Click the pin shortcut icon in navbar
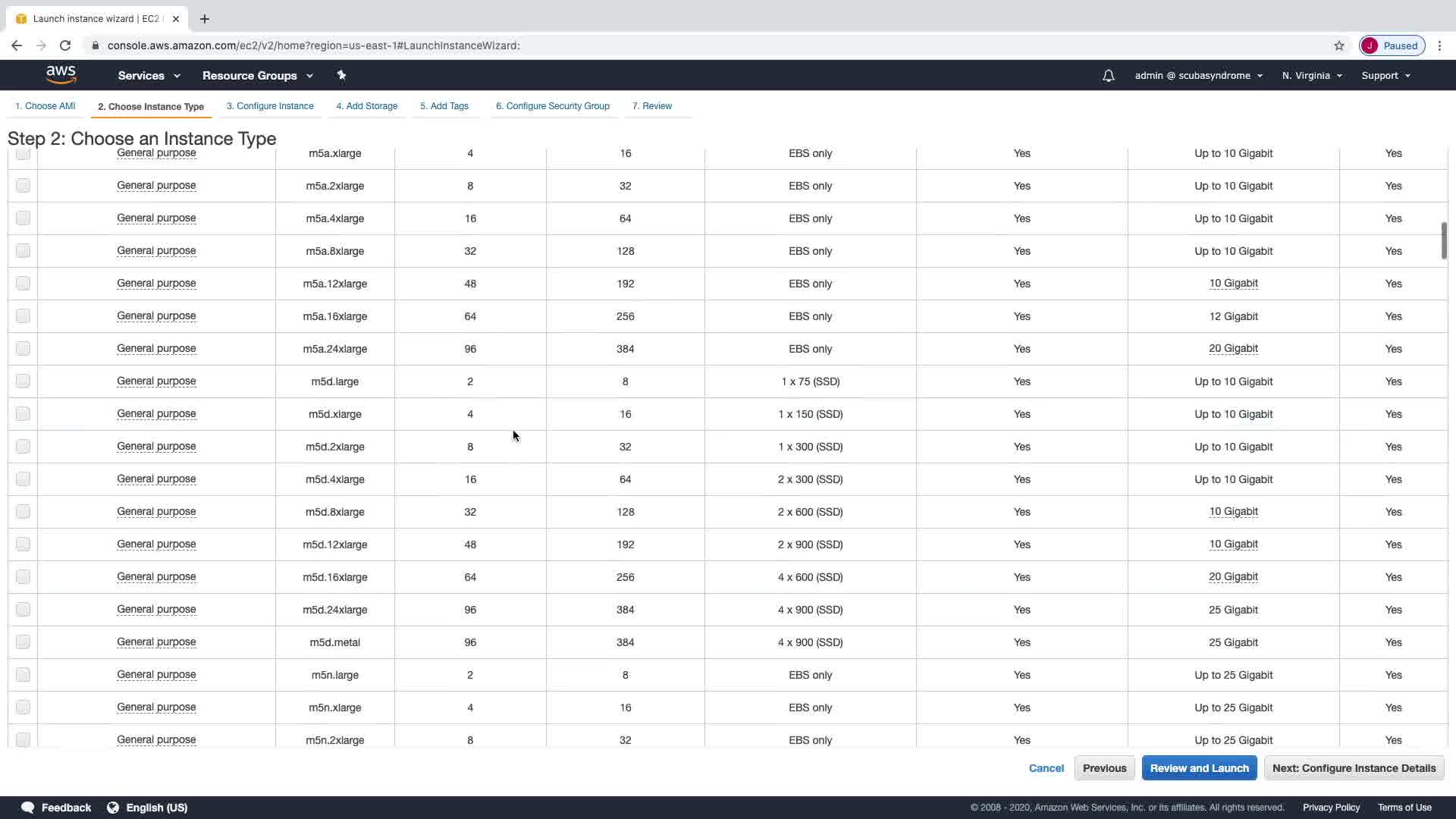The width and height of the screenshot is (1456, 819). pos(341,75)
